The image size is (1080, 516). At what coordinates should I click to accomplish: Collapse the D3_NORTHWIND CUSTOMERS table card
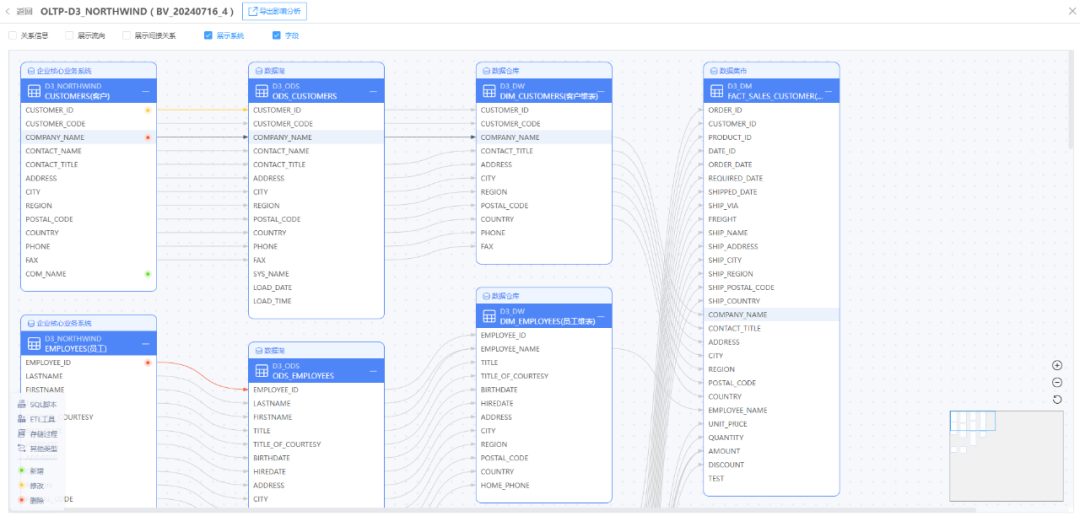[145, 91]
